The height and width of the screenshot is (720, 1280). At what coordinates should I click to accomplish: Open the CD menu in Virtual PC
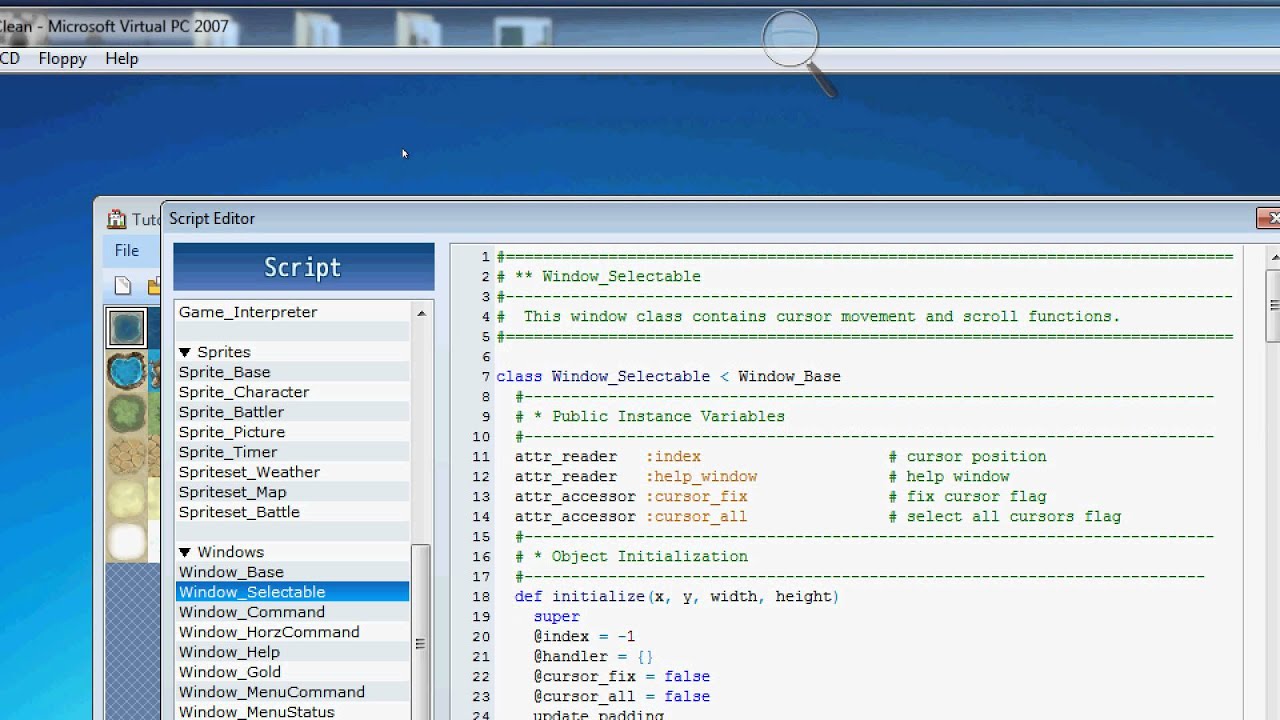pos(9,58)
